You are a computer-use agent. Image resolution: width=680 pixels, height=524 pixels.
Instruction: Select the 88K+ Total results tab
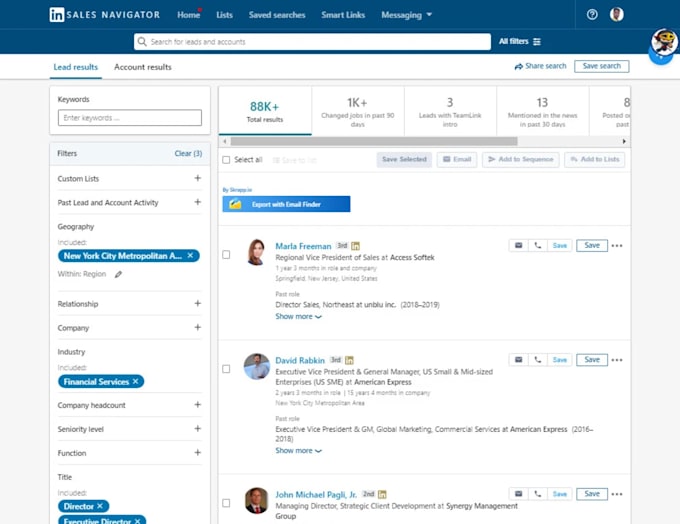point(265,111)
